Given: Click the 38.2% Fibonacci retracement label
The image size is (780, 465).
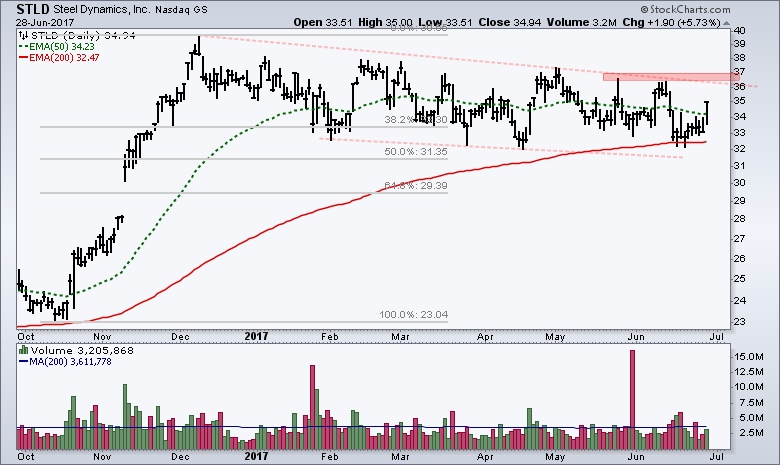Looking at the screenshot, I should [x=416, y=120].
